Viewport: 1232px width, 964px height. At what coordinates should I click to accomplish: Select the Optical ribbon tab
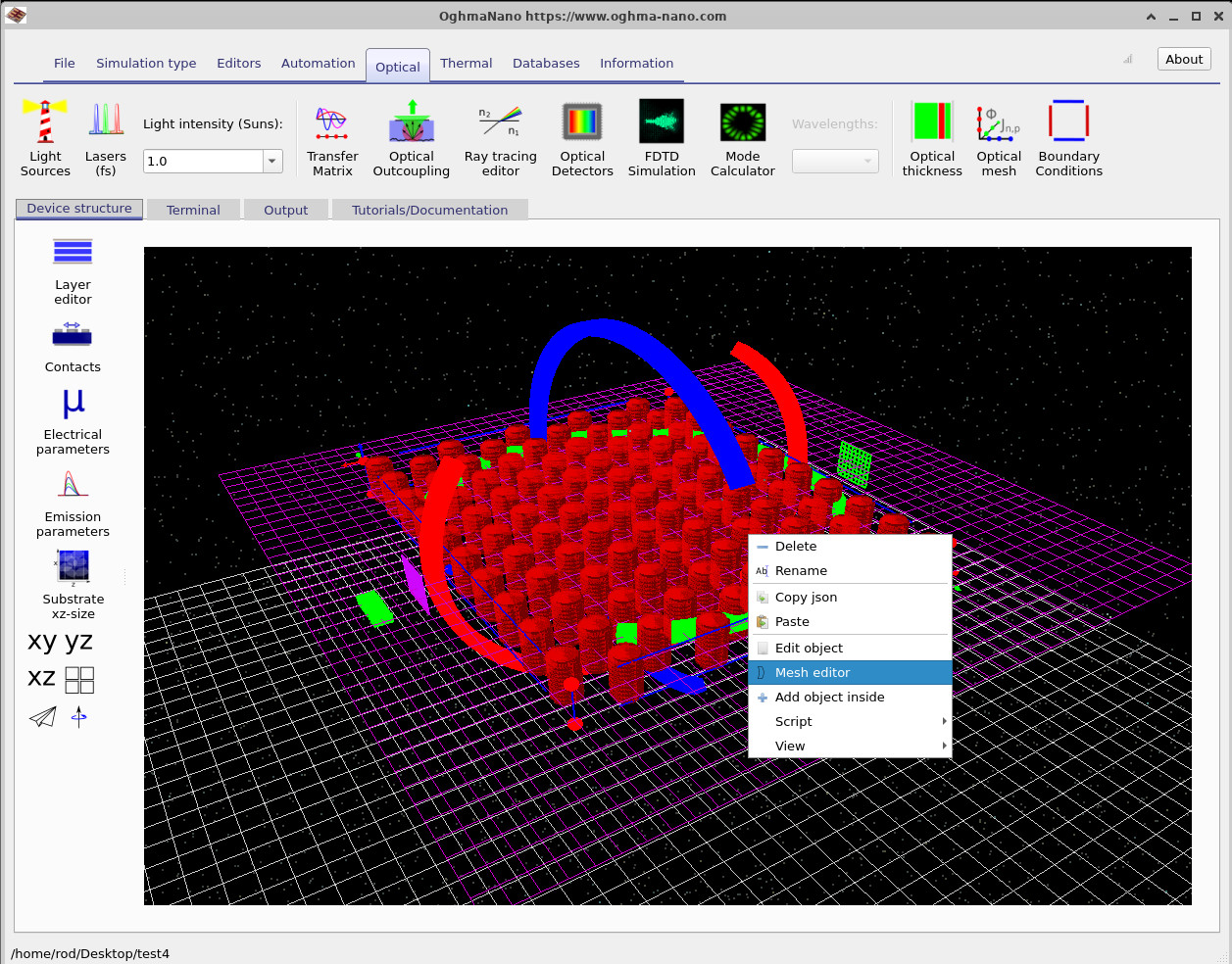click(398, 67)
